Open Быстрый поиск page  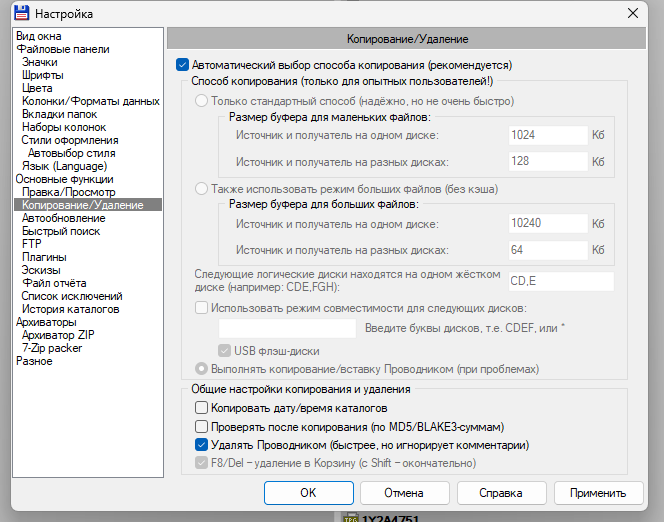click(x=61, y=231)
